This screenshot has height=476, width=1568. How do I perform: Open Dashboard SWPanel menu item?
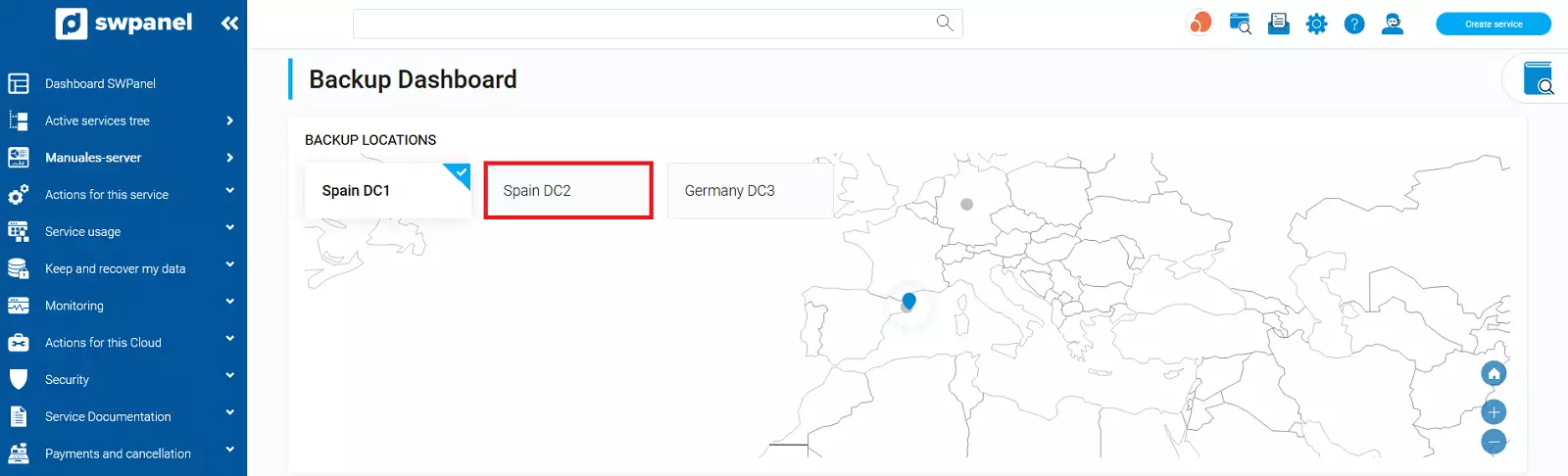tap(100, 84)
